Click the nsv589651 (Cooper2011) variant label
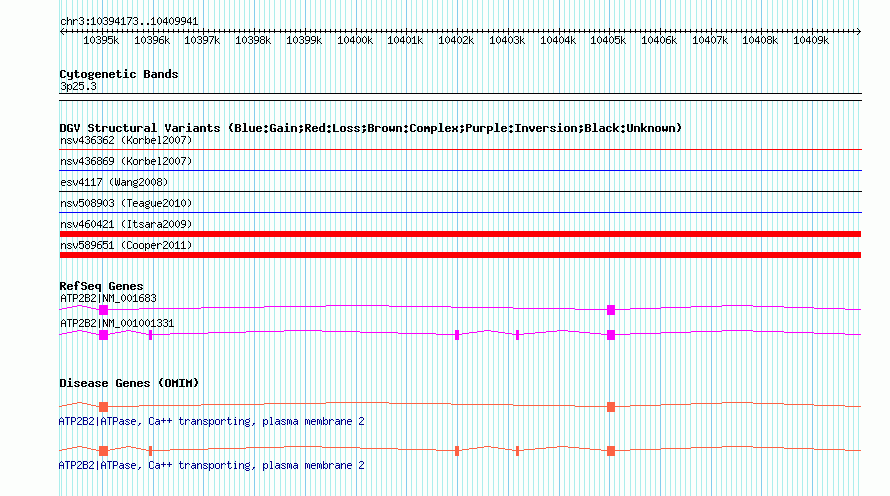This screenshot has width=890, height=496. click(126, 245)
